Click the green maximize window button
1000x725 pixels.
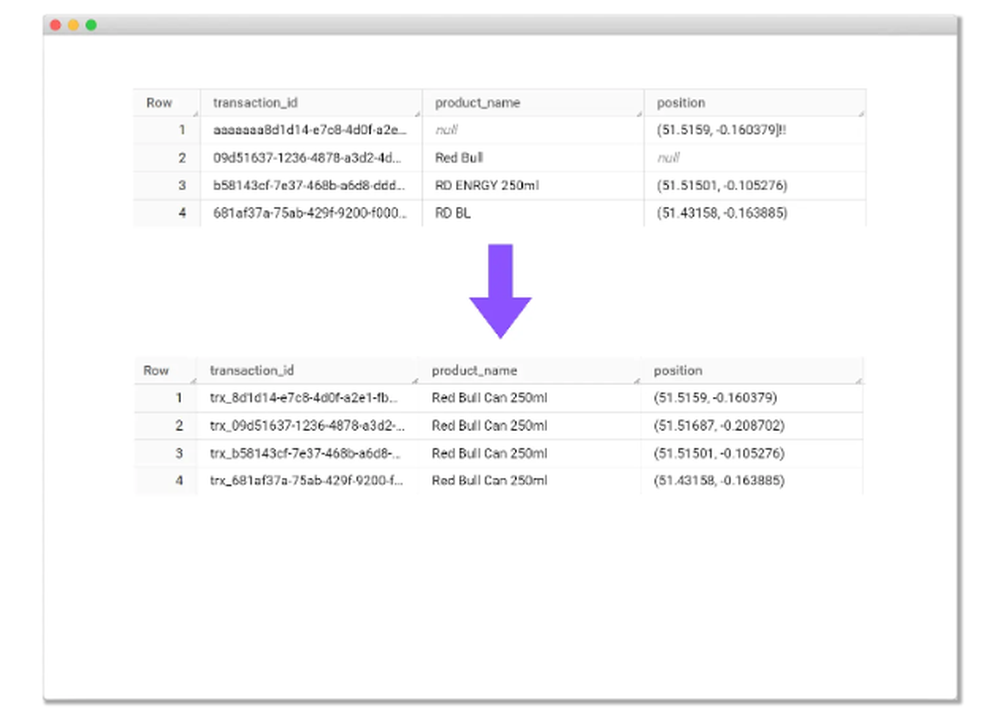(91, 25)
